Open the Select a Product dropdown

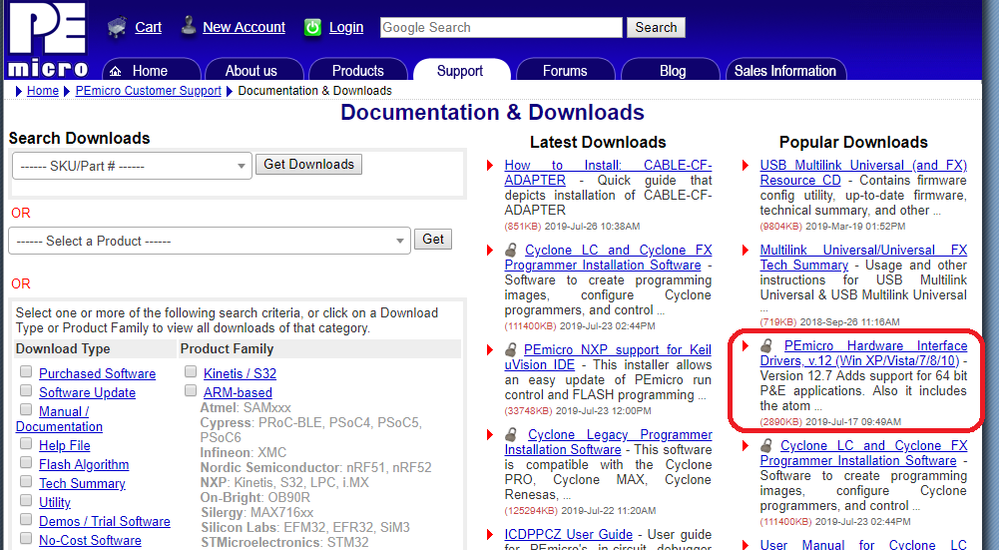(x=209, y=241)
